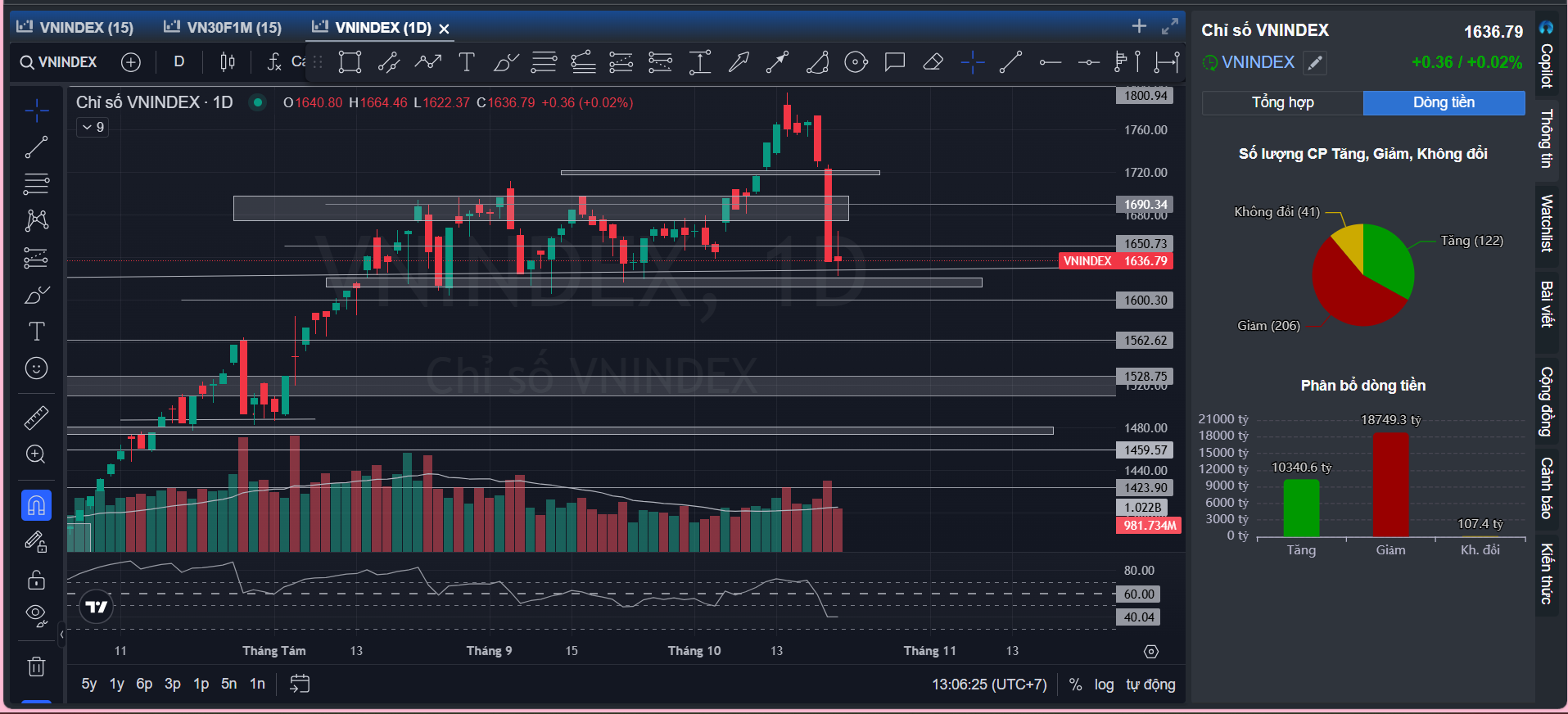
Task: Toggle tự động auto scale
Action: coord(1150,685)
